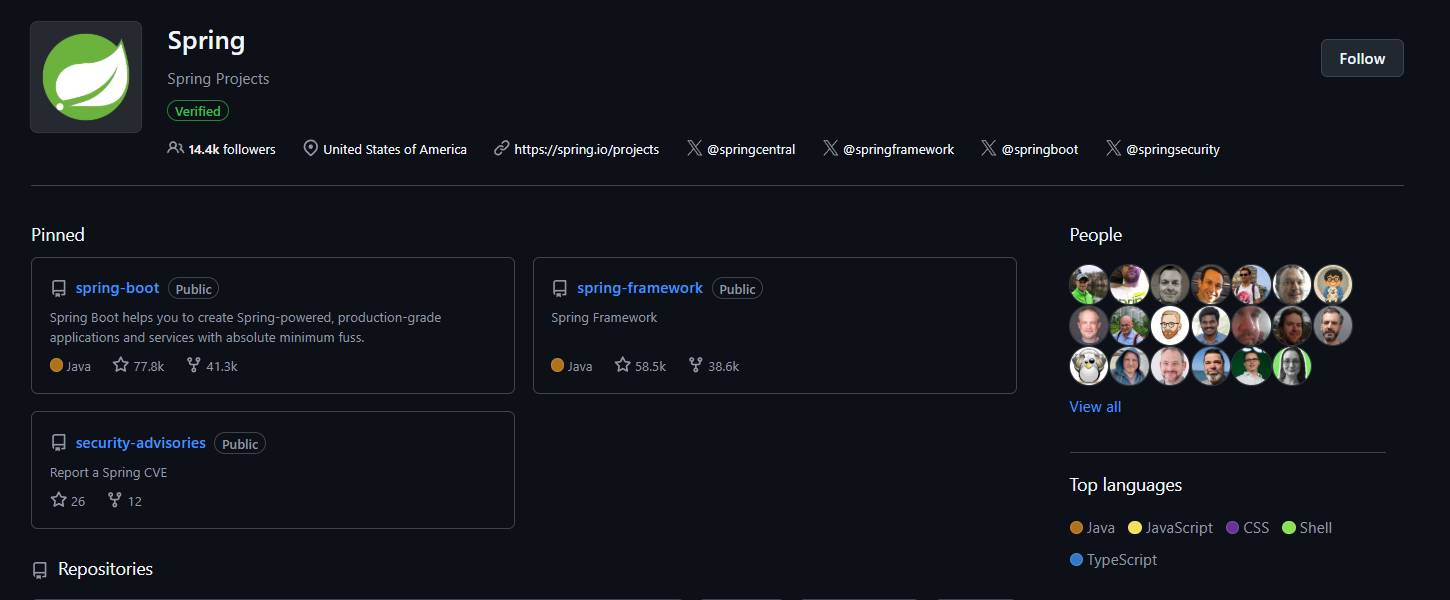Open the @springcentral X profile

point(750,149)
